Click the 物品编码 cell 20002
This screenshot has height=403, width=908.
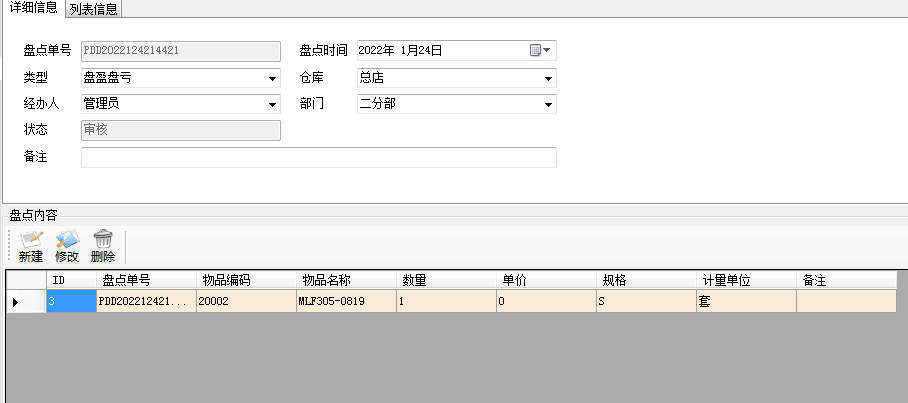pyautogui.click(x=246, y=300)
